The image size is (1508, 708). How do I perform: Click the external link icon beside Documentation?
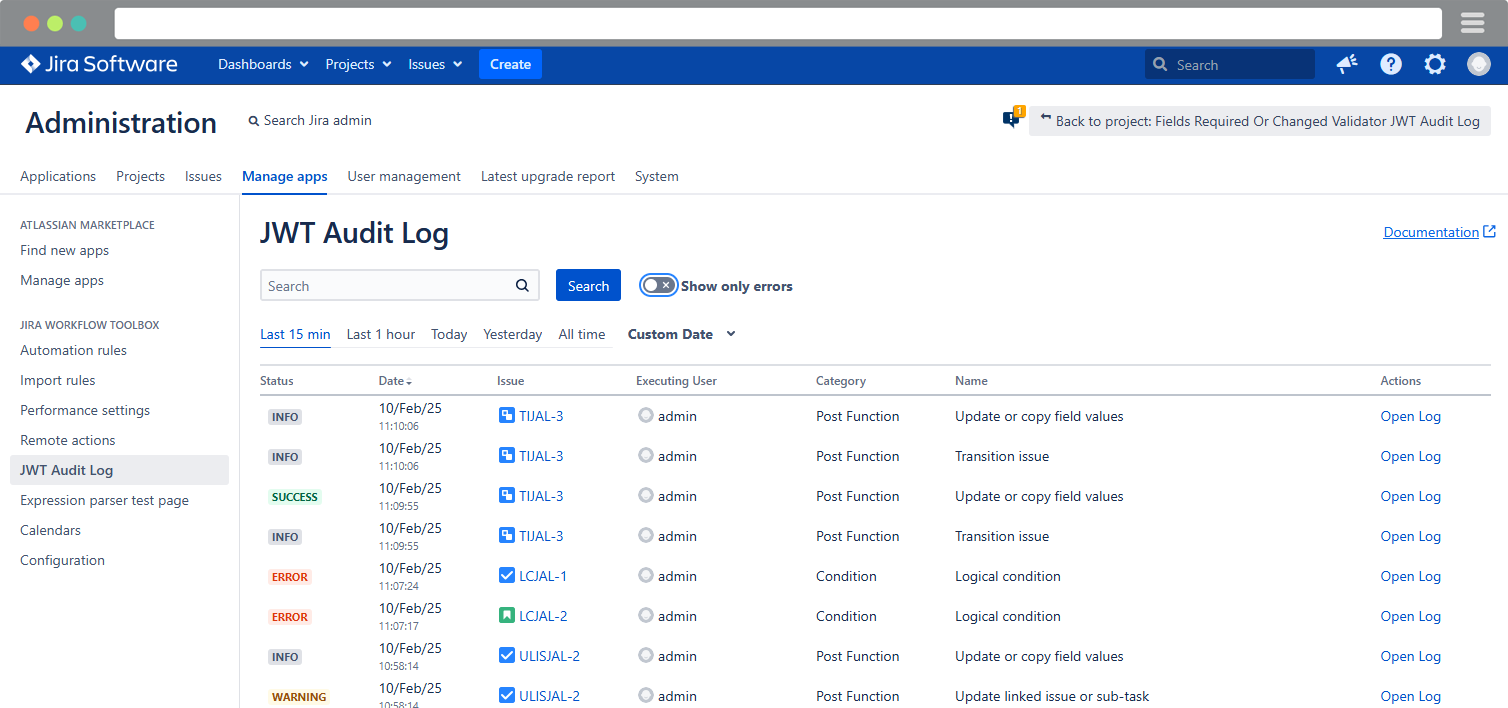[1489, 231]
